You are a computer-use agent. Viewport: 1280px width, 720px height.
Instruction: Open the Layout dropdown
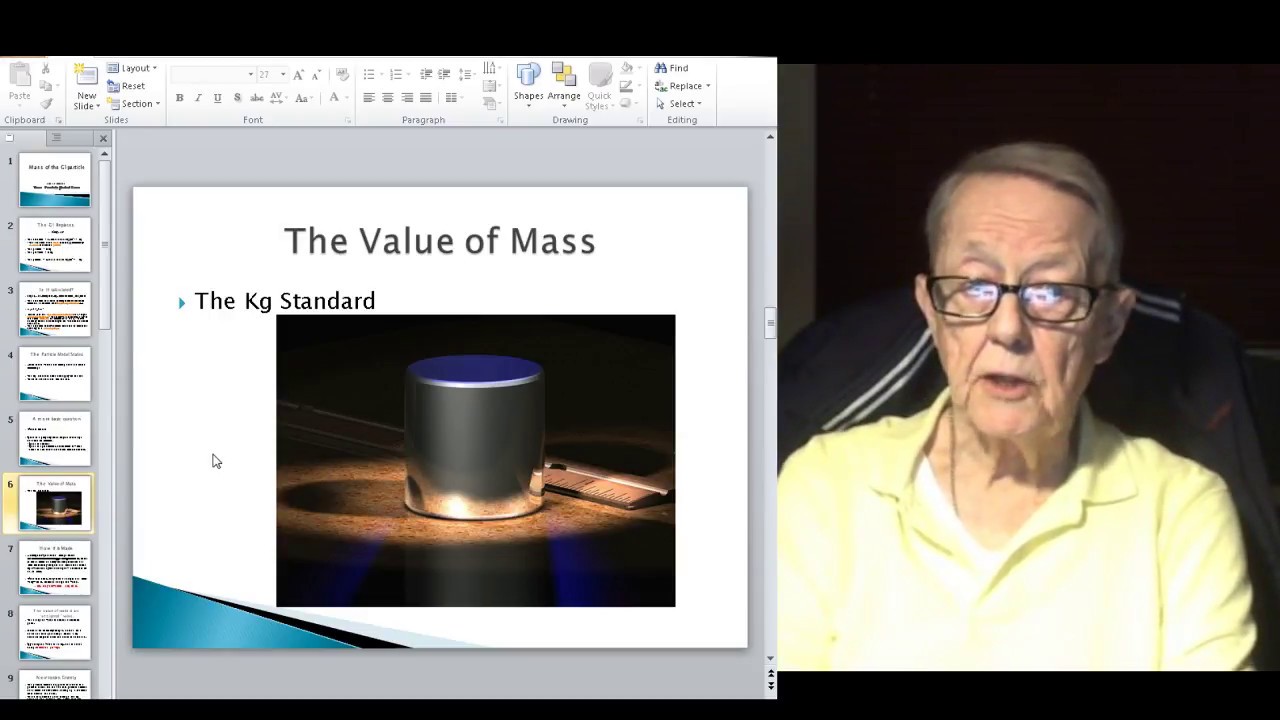pyautogui.click(x=132, y=68)
